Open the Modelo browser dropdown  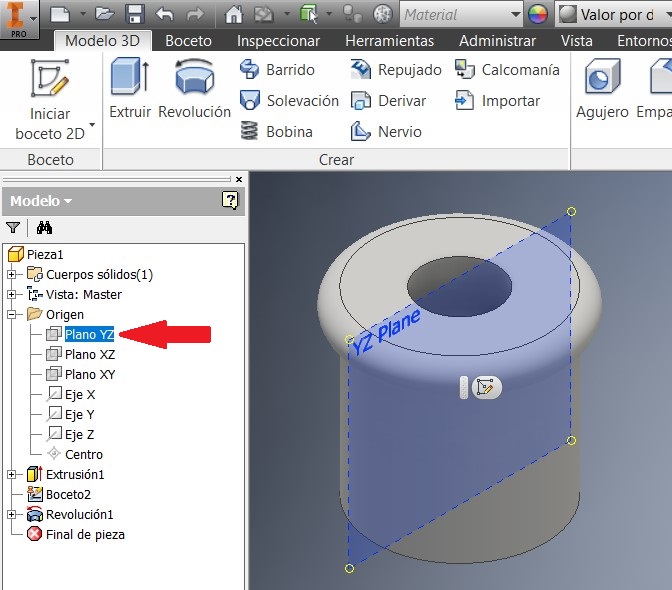[x=41, y=201]
